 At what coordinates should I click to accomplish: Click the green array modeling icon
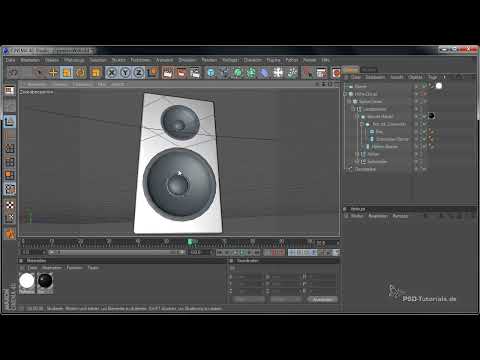click(x=251, y=72)
